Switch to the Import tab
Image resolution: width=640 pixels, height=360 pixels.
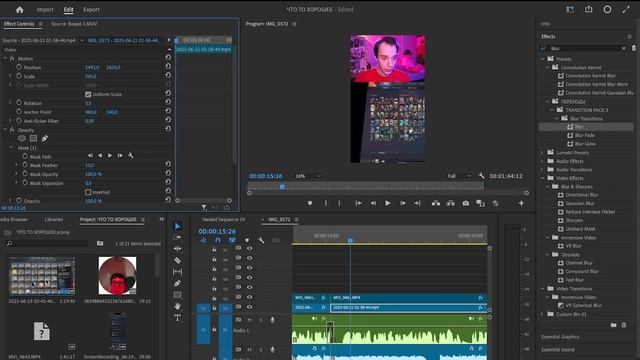(x=45, y=9)
